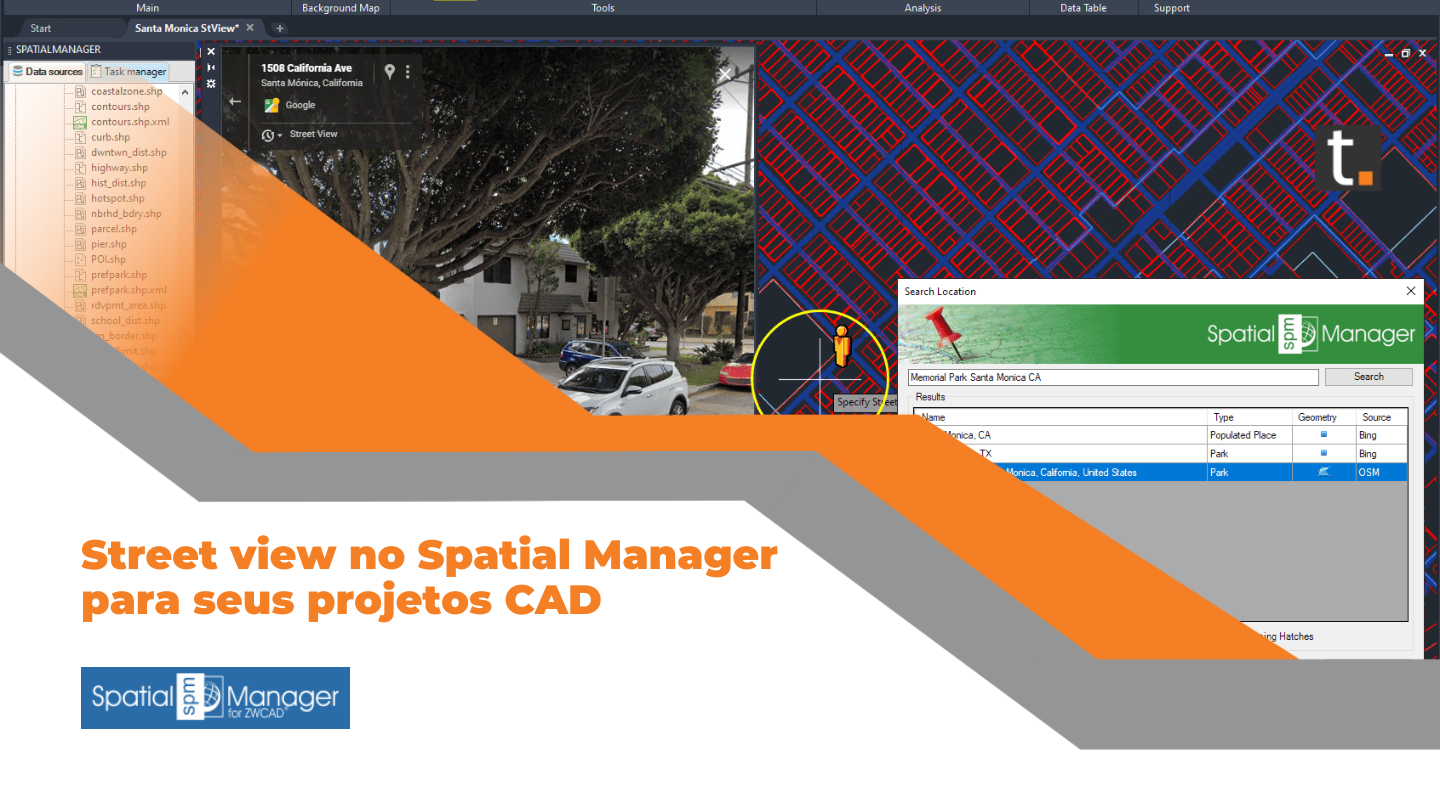Viewport: 1440px width, 810px height.
Task: Close the Street View panel with X
Action: 725,75
